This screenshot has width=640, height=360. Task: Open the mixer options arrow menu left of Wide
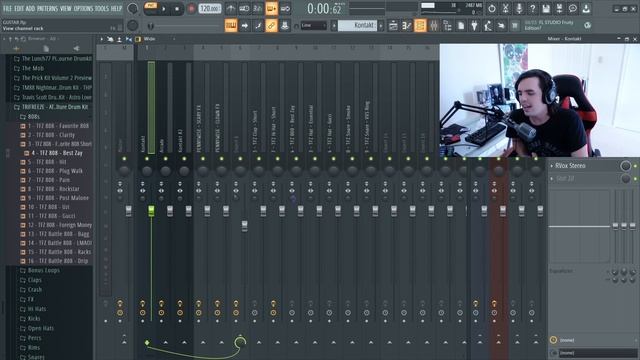click(102, 39)
